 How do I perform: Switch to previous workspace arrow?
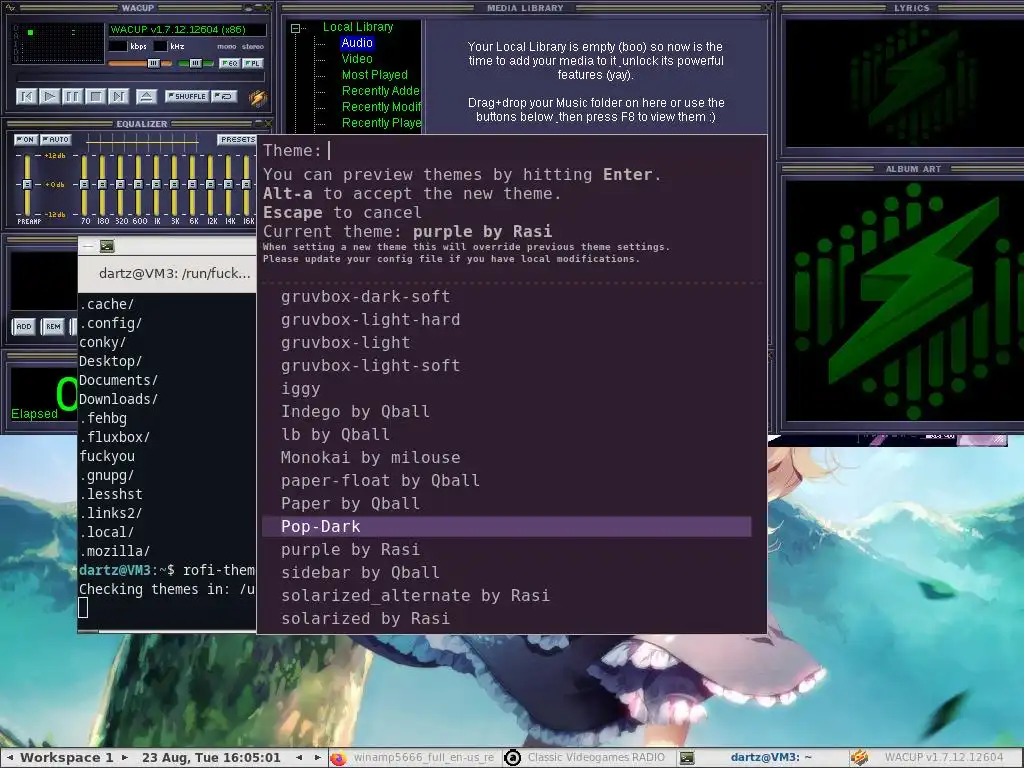[x=9, y=758]
